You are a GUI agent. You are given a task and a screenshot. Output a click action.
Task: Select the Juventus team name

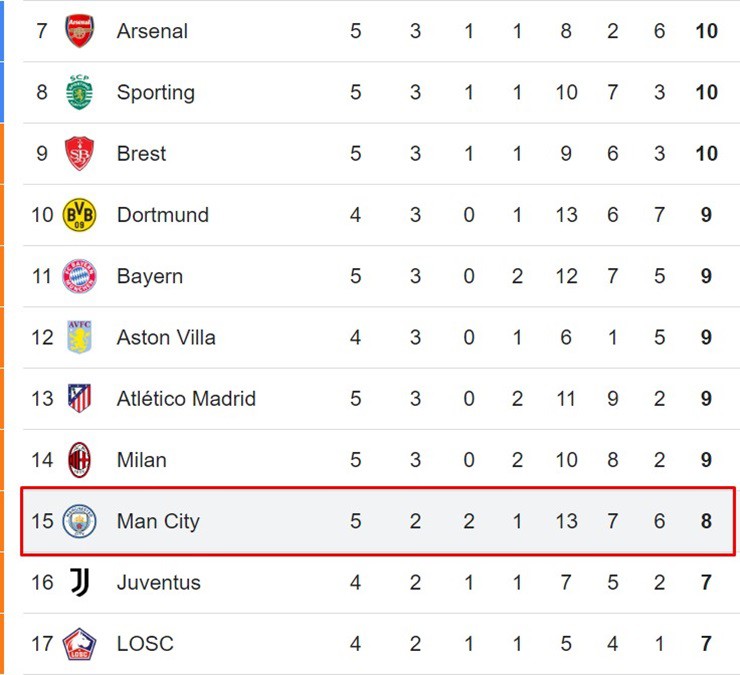coord(158,582)
